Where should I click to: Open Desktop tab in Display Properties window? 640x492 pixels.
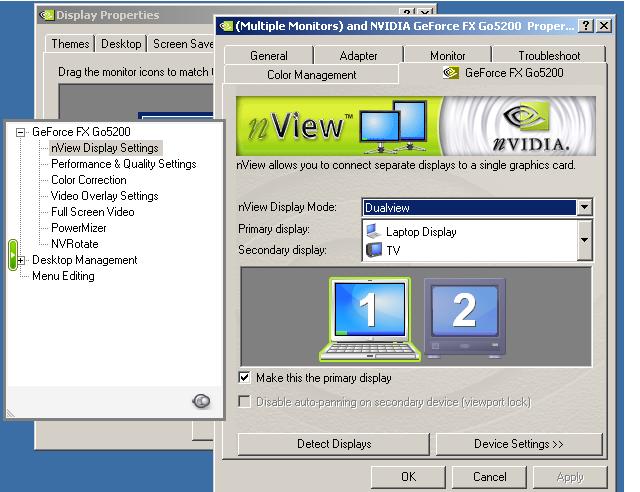121,44
